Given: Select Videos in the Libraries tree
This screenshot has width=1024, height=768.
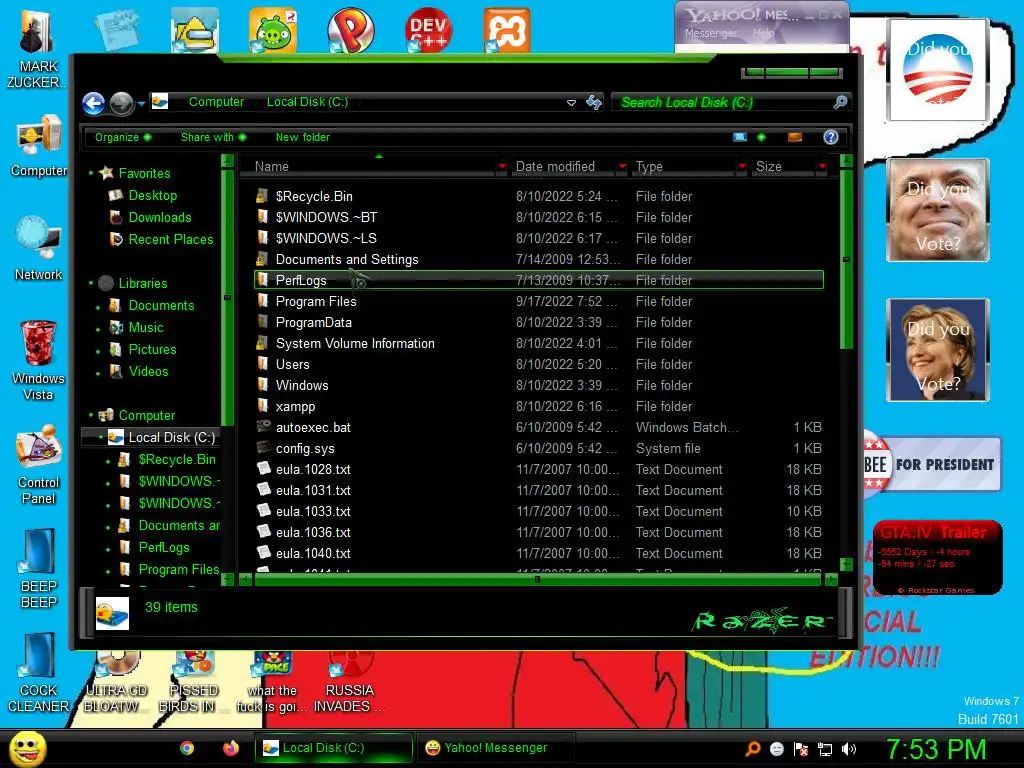Looking at the screenshot, I should pos(148,372).
